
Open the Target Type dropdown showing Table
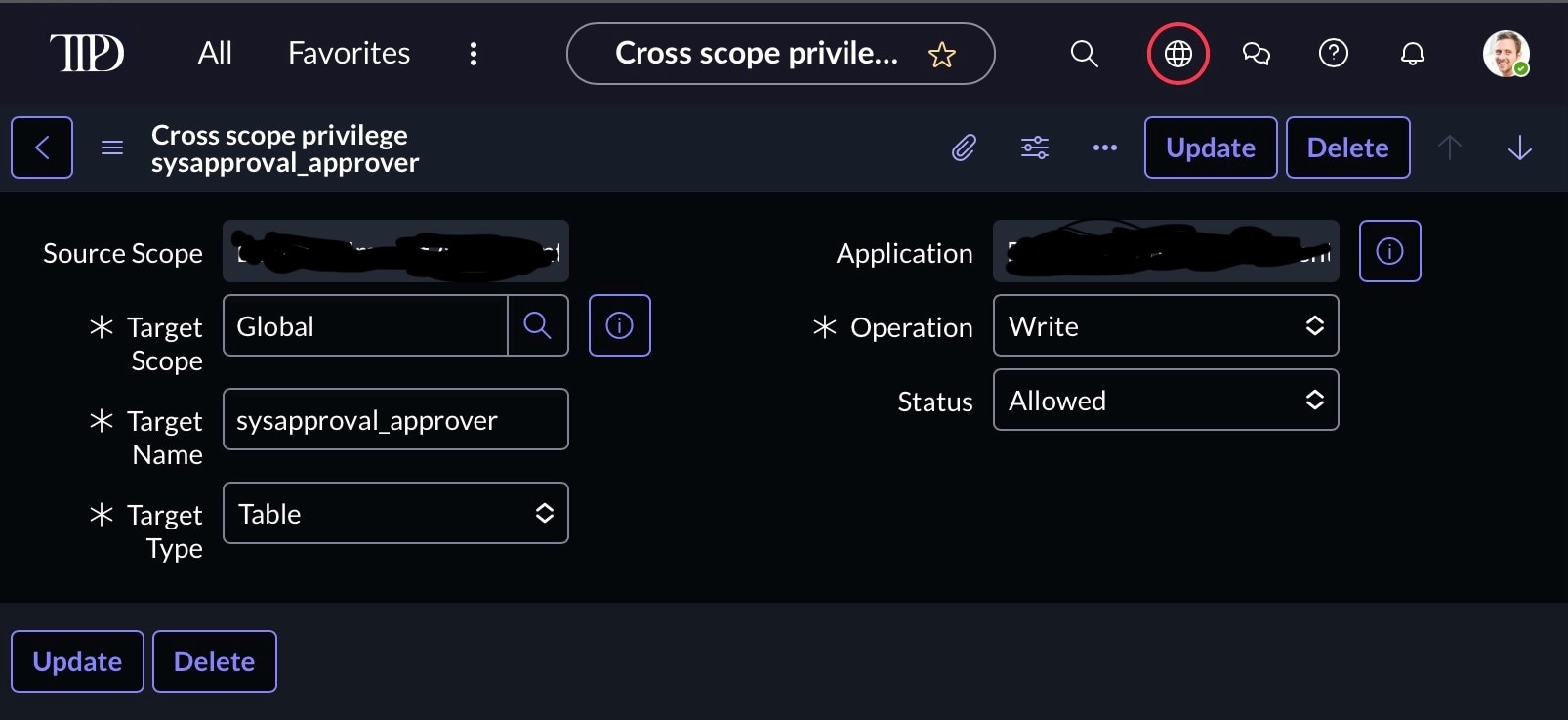click(395, 514)
